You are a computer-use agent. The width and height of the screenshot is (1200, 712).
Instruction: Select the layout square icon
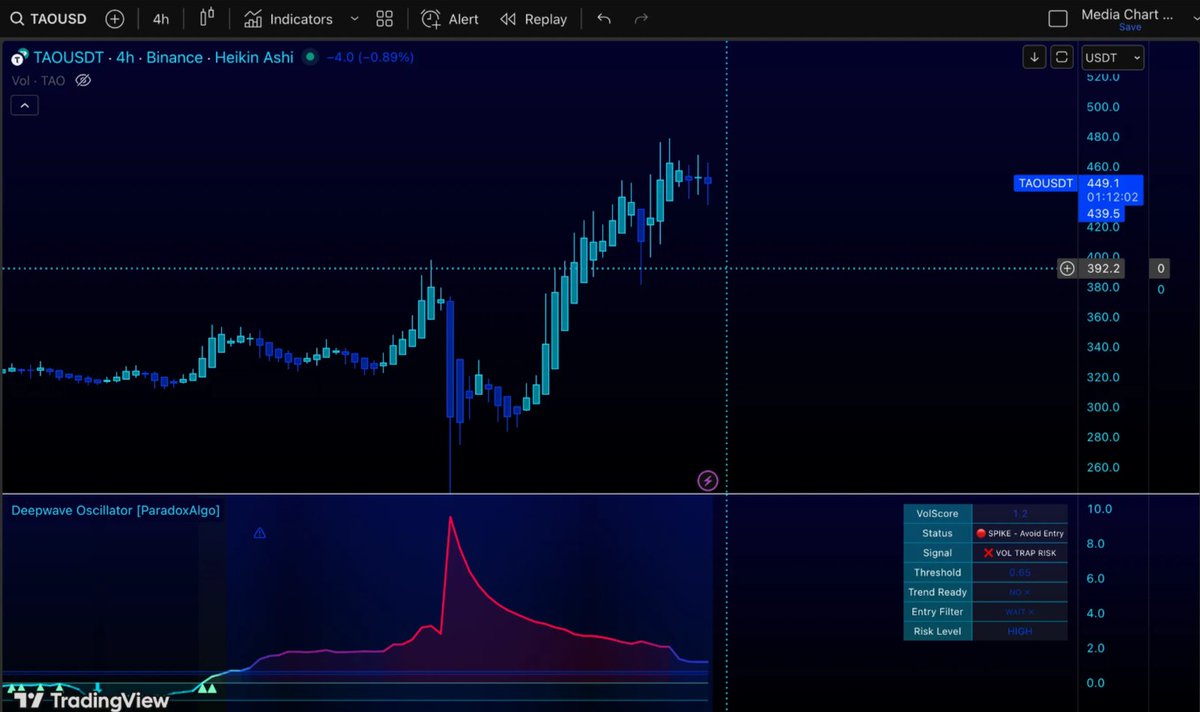[x=1057, y=19]
